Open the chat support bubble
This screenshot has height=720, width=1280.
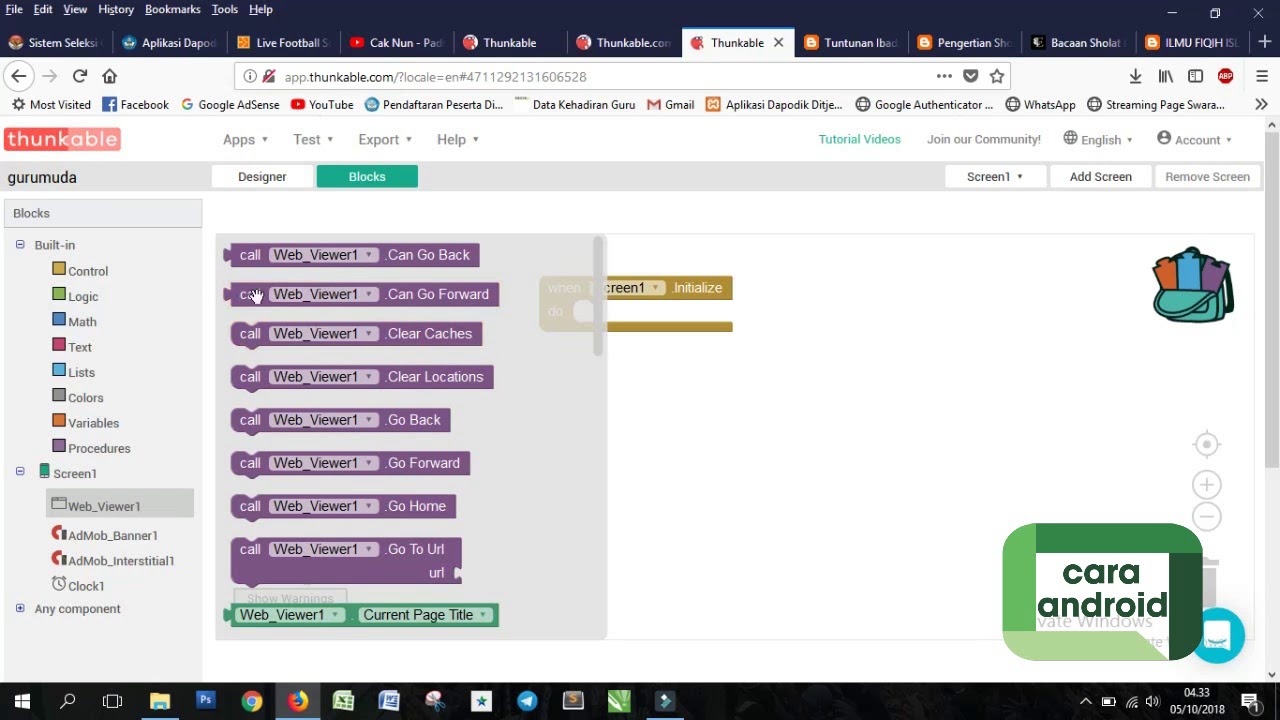pos(1218,635)
